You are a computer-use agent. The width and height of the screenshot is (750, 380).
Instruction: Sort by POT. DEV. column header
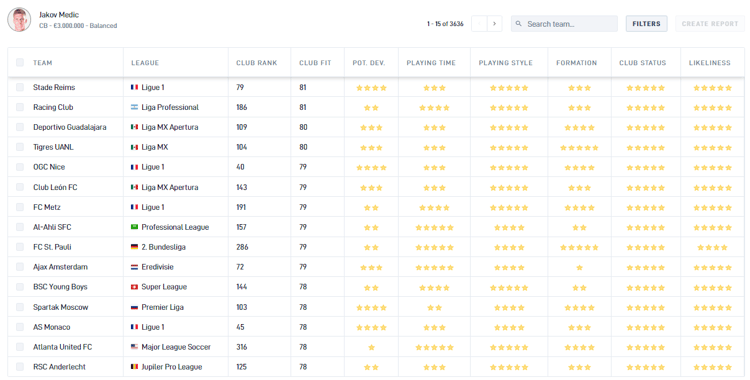pos(369,63)
